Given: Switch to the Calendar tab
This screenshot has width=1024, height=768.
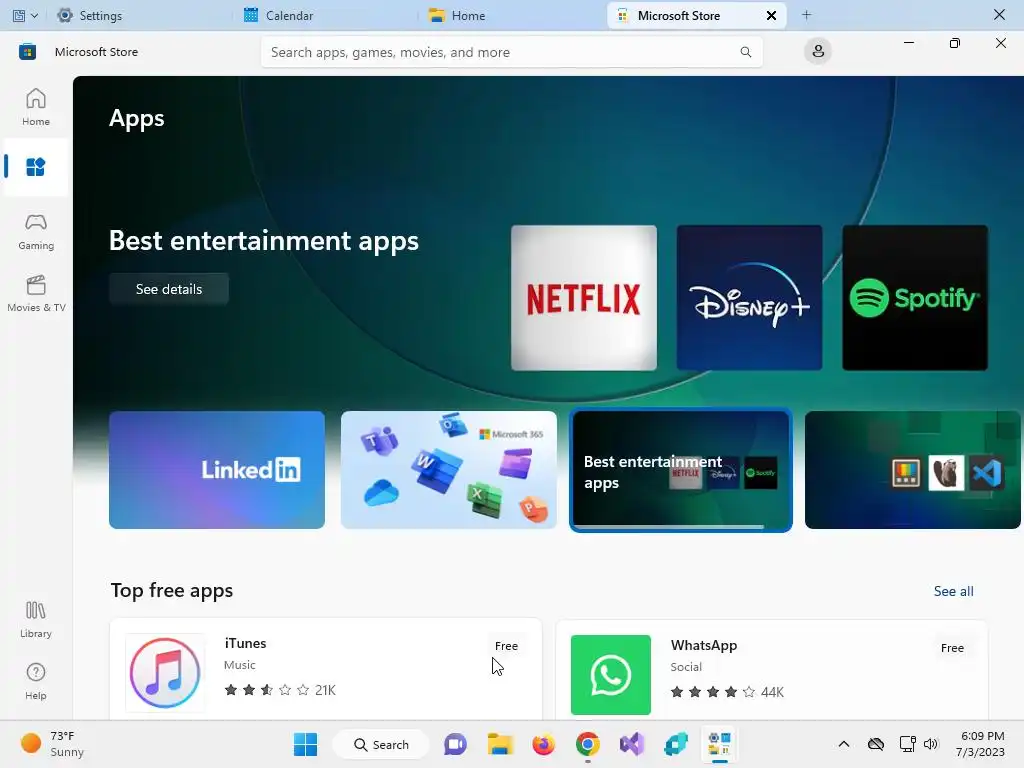Looking at the screenshot, I should pyautogui.click(x=278, y=16).
